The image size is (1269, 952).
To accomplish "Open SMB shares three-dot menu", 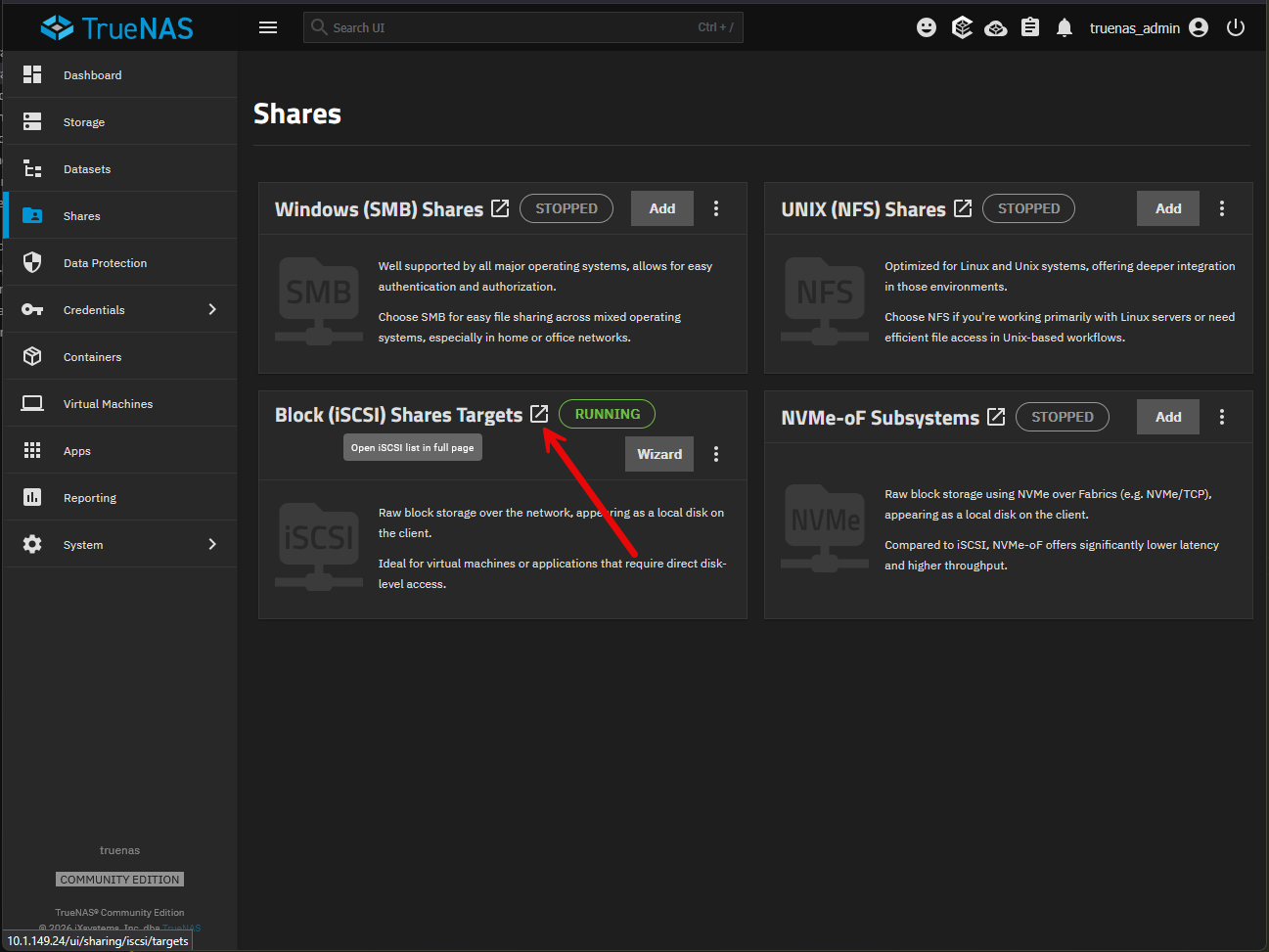I will tap(716, 208).
